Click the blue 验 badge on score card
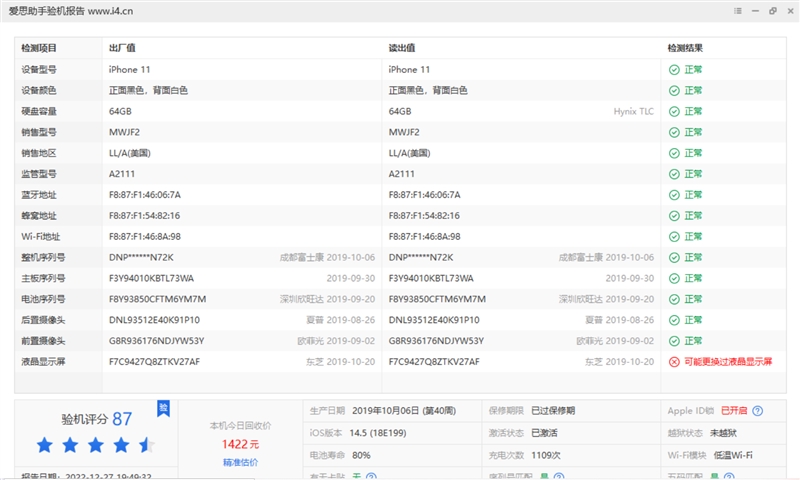800x480 pixels. coord(162,407)
